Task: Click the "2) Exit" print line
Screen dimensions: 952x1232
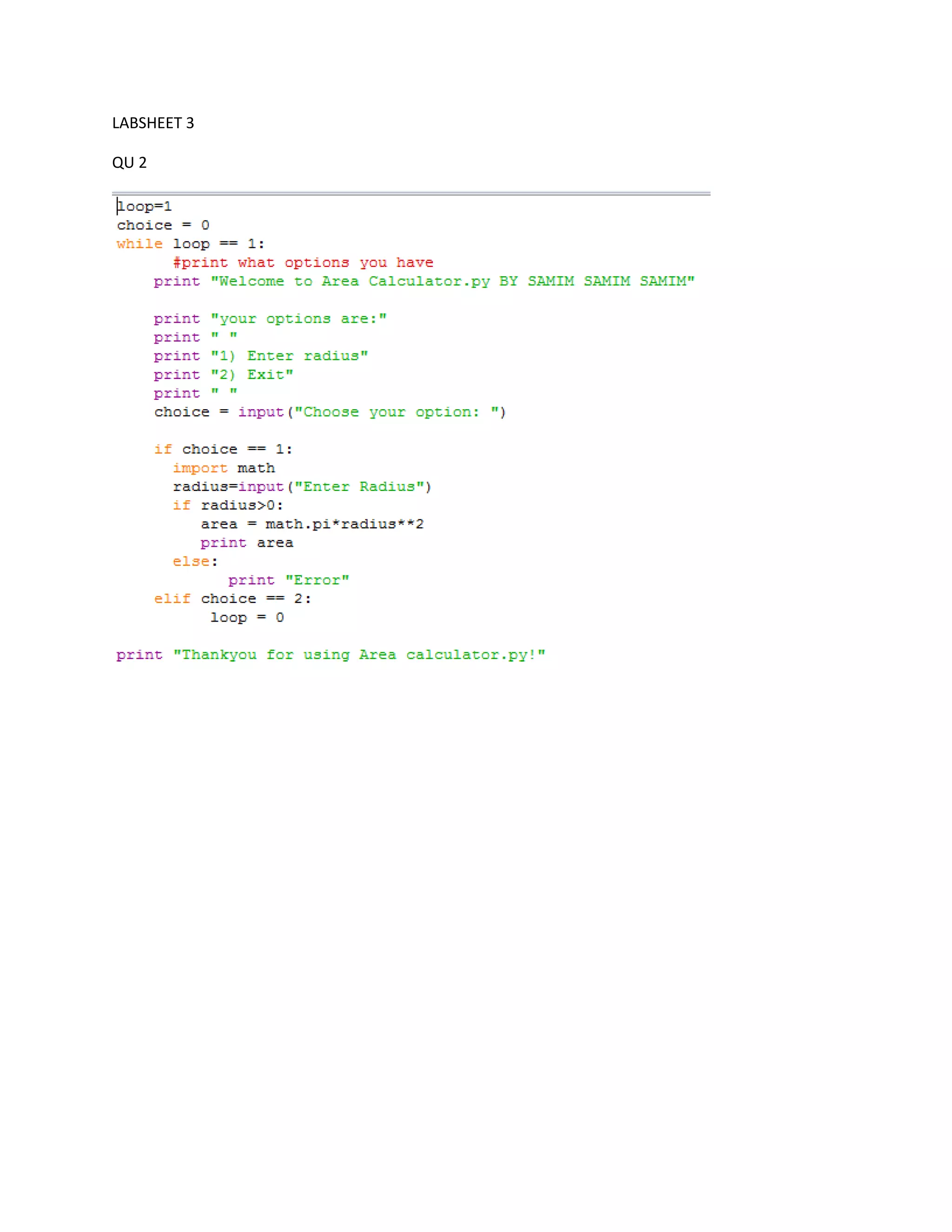Action: pos(223,375)
